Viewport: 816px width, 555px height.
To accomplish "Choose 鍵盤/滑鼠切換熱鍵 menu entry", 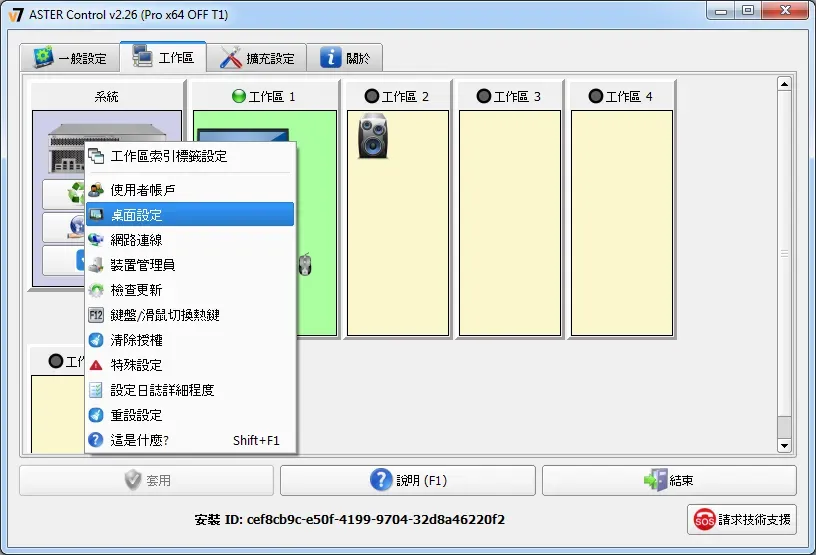I will coord(190,314).
